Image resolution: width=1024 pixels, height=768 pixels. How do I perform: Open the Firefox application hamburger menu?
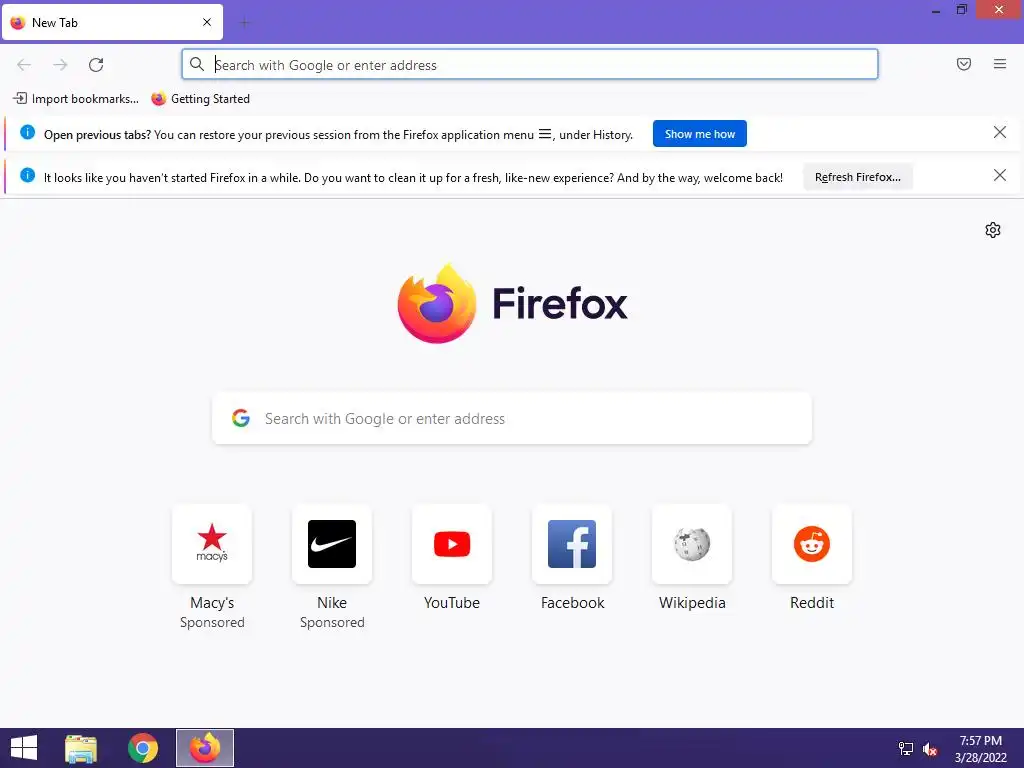click(1000, 64)
